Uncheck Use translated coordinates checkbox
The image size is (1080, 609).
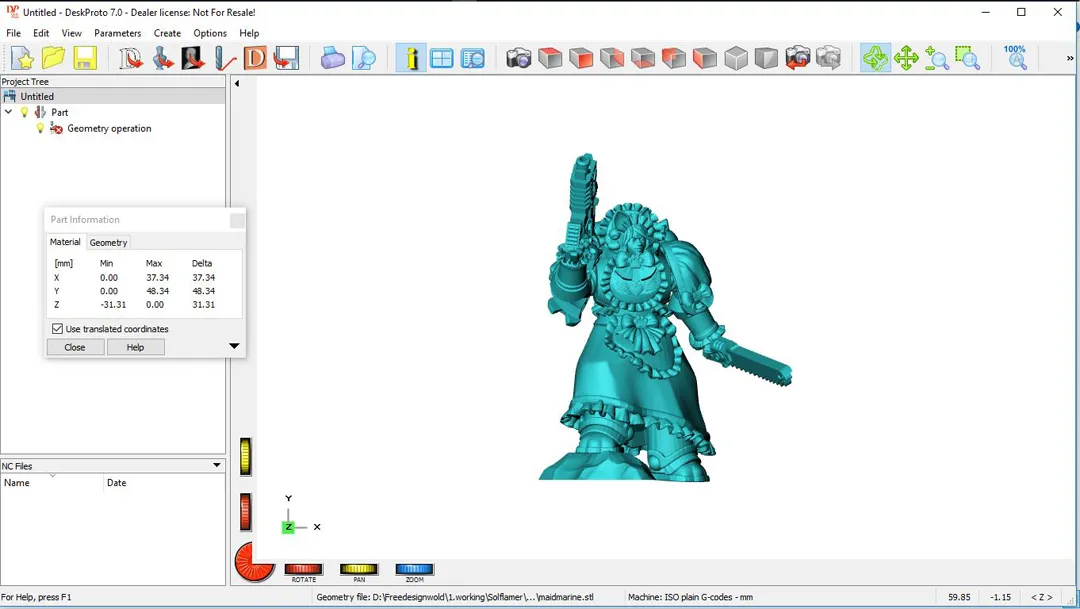click(58, 329)
